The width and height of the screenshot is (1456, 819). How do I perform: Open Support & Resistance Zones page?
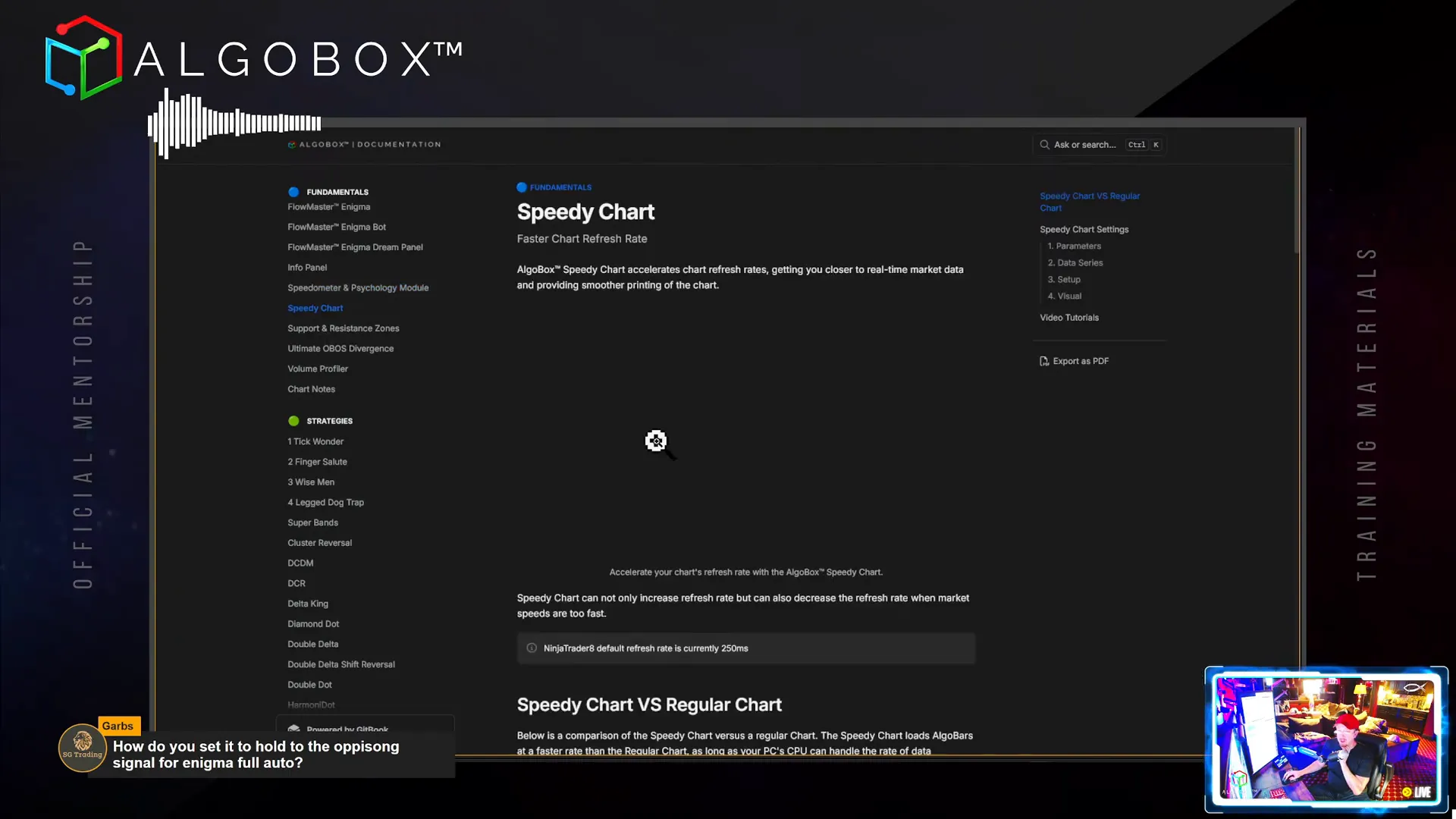pyautogui.click(x=344, y=328)
